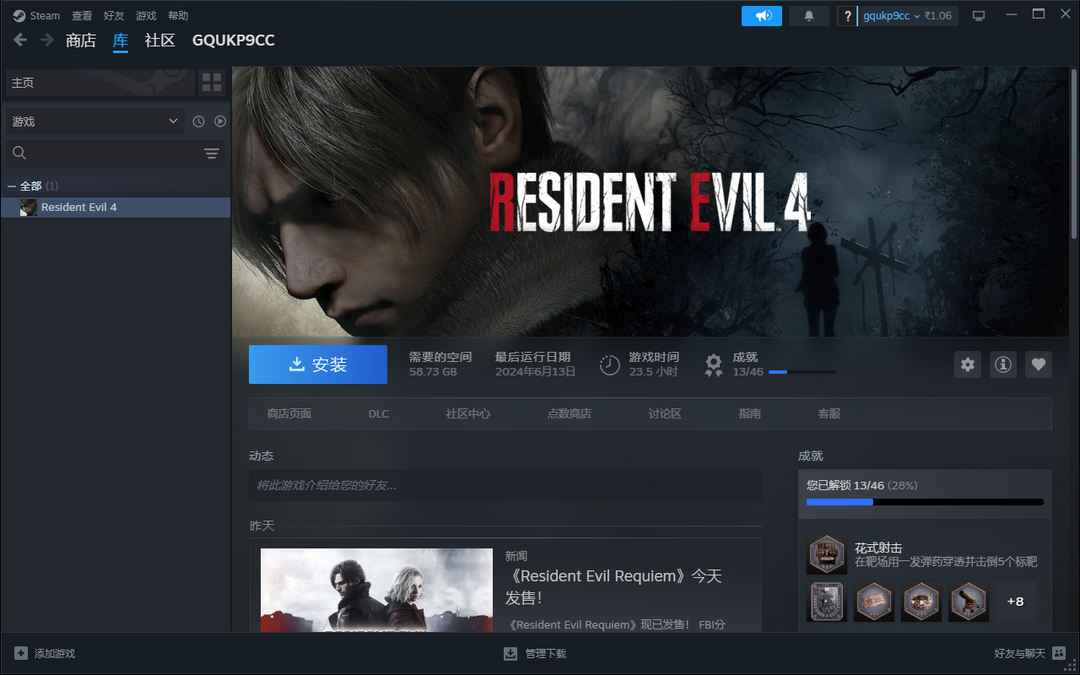Collapse the 全部 games list

[12, 186]
